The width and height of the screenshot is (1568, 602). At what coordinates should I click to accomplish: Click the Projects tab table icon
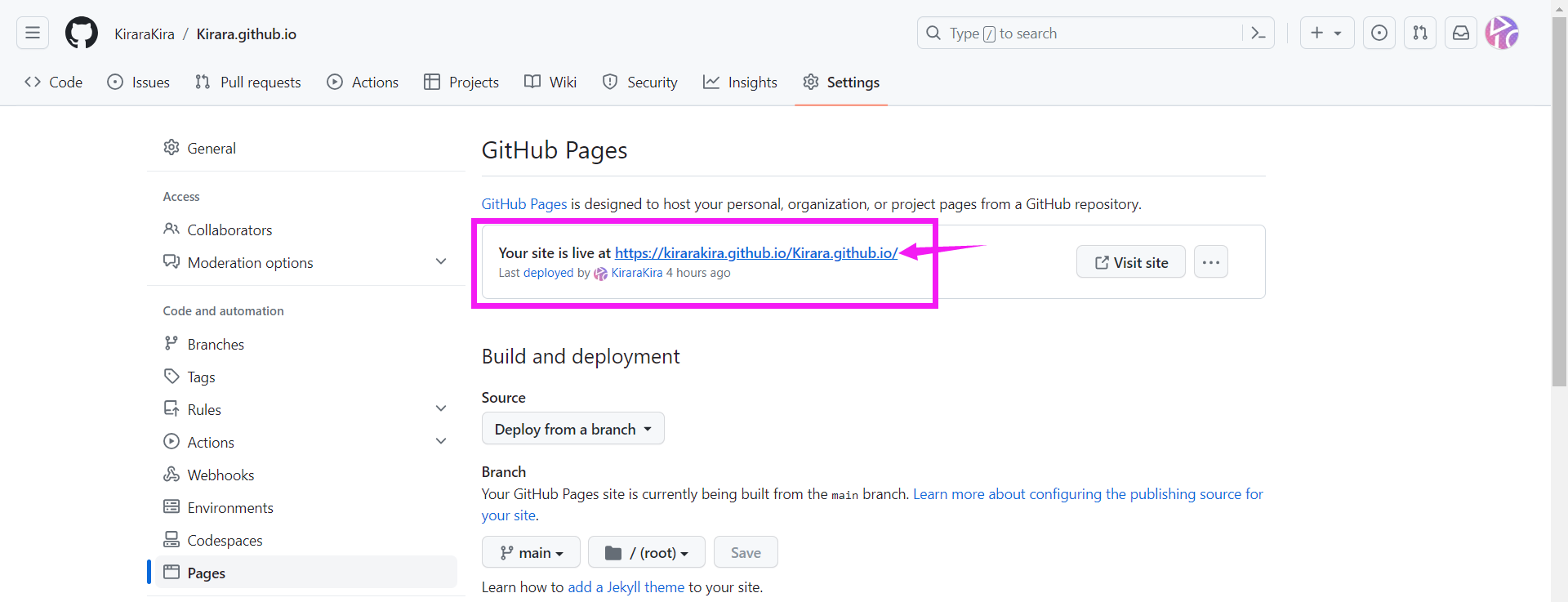tap(432, 82)
